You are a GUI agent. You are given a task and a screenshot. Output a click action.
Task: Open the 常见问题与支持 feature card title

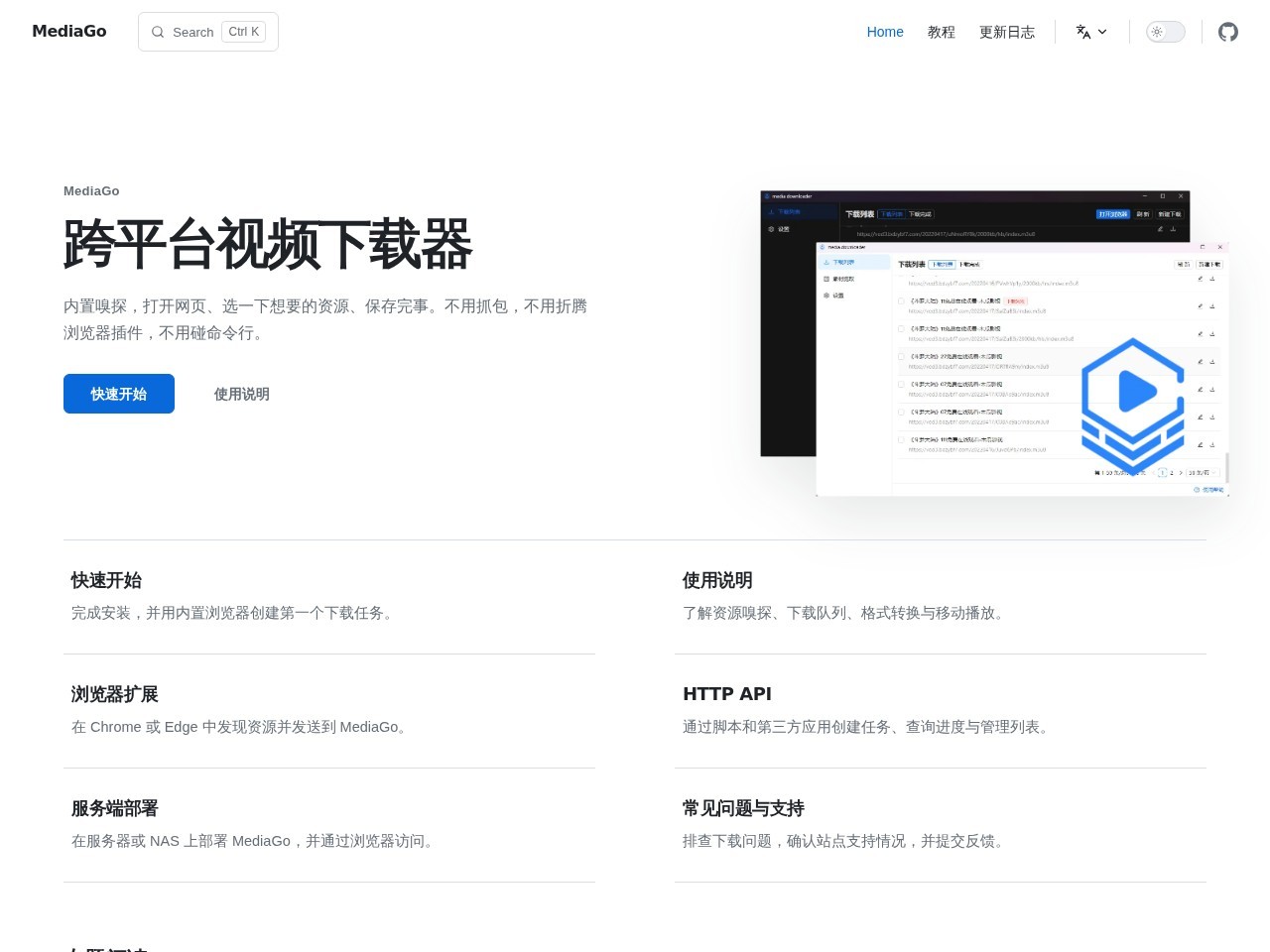[x=744, y=808]
